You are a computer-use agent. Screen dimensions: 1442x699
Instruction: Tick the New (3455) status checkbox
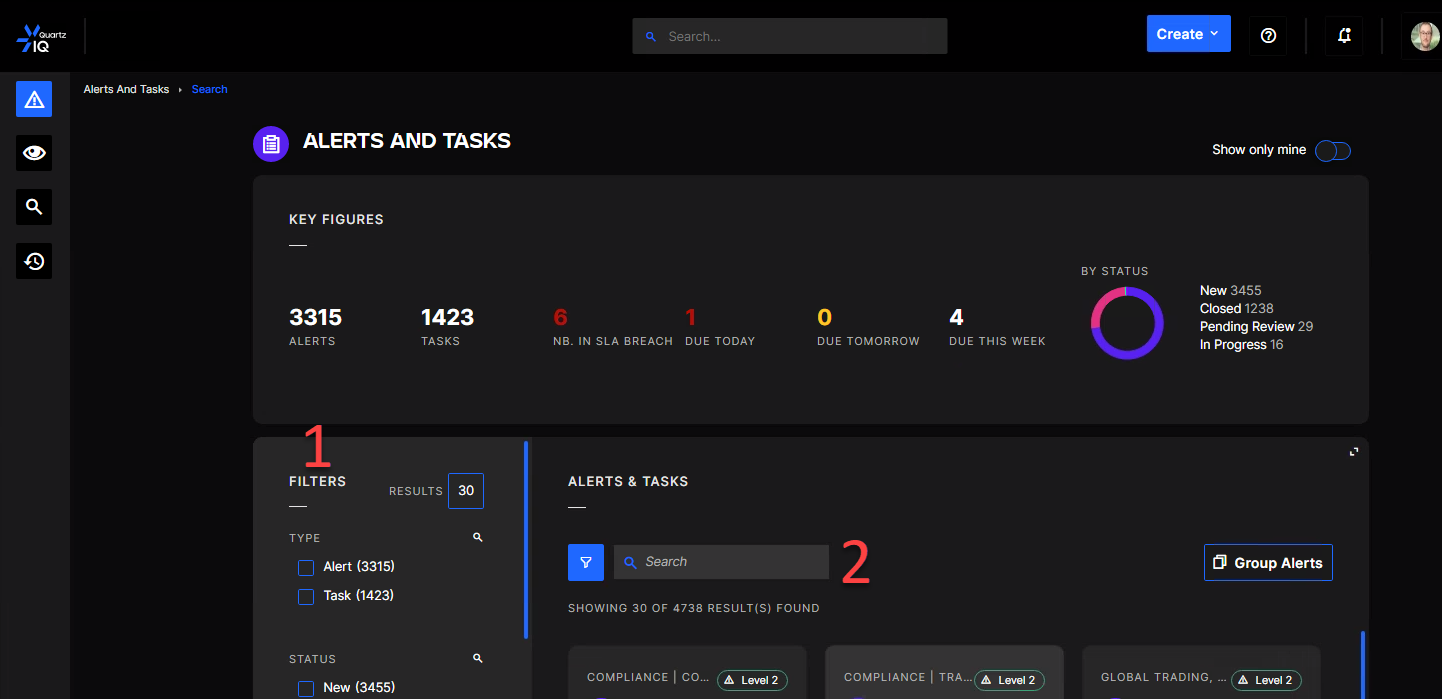[306, 688]
